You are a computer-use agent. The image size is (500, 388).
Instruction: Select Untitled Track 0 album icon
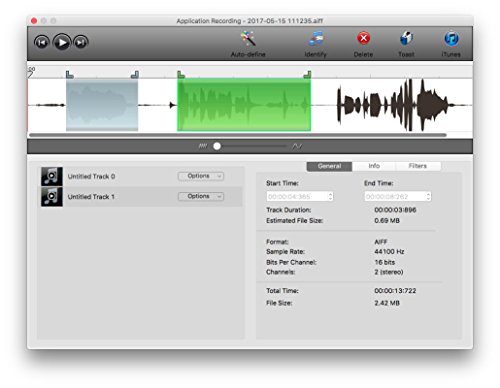pos(52,176)
